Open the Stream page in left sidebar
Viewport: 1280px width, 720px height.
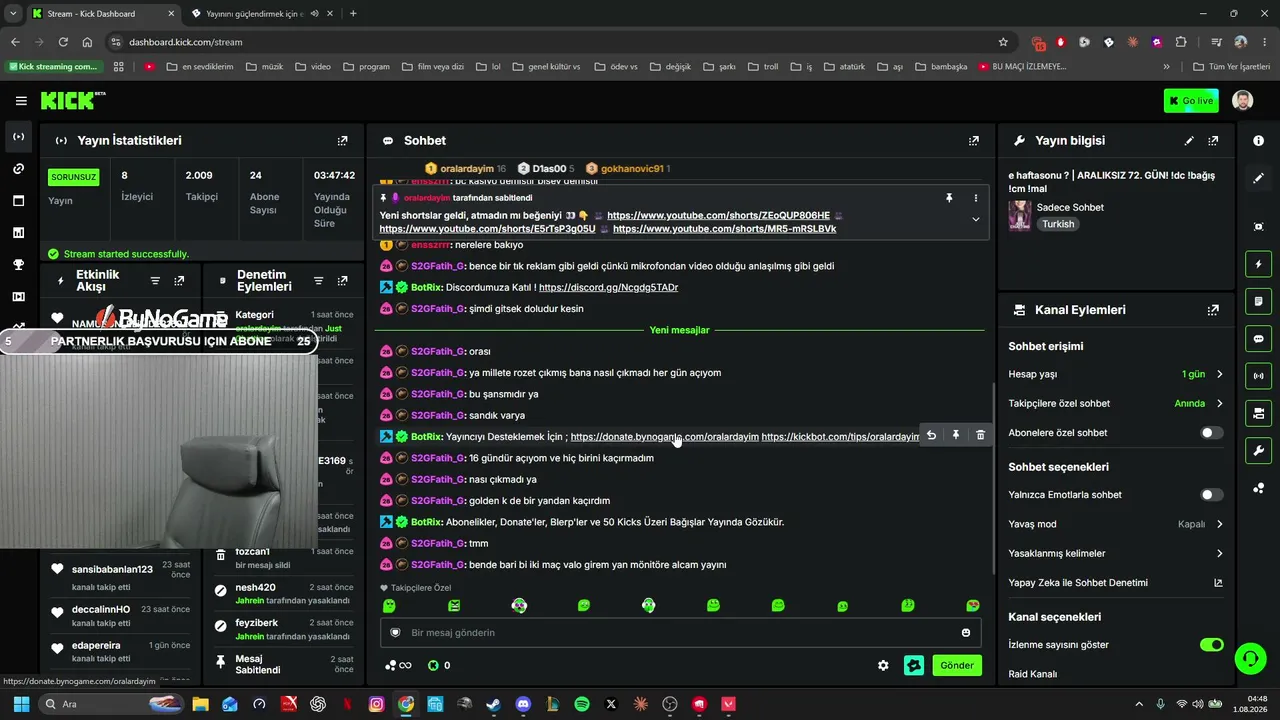[18, 137]
